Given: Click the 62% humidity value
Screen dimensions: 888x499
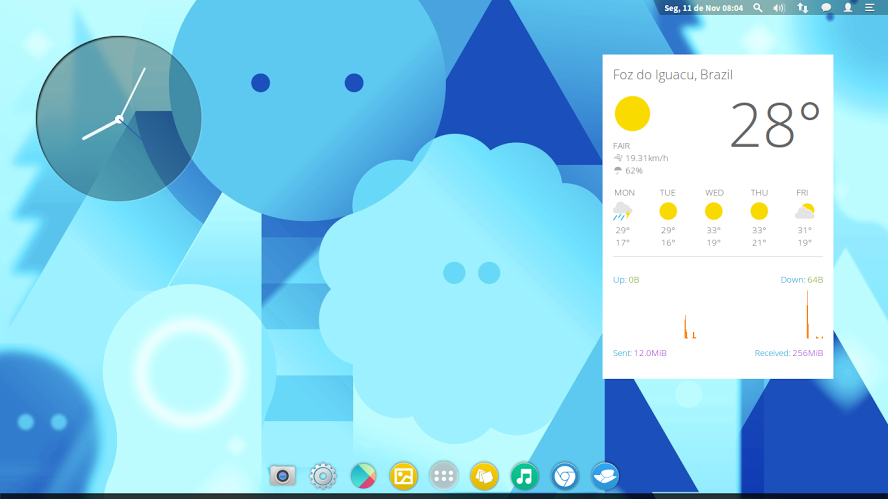Looking at the screenshot, I should [x=634, y=170].
